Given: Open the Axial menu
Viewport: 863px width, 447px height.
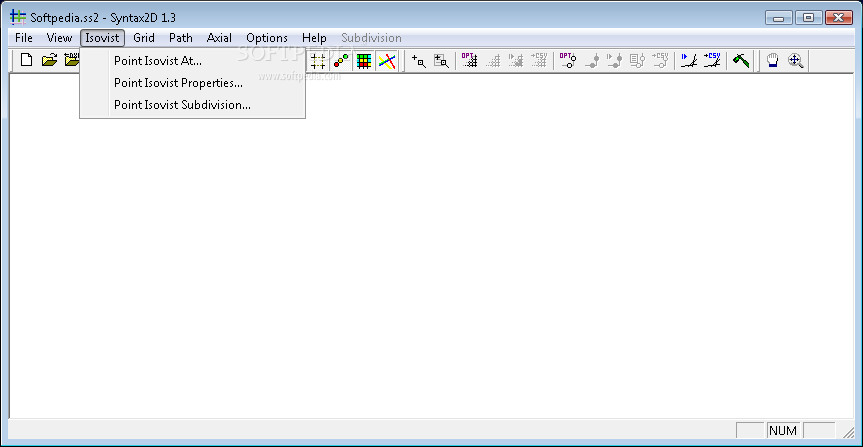Looking at the screenshot, I should tap(219, 38).
